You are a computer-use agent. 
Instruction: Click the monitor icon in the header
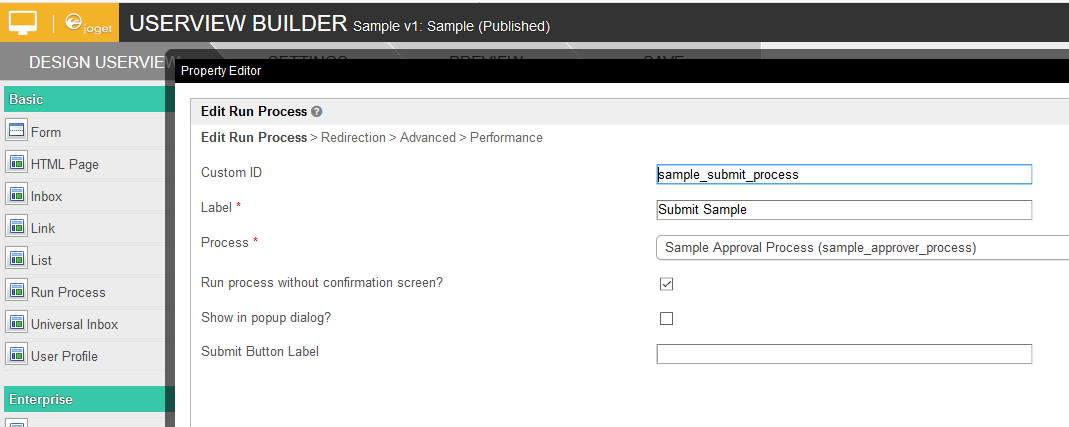(23, 22)
